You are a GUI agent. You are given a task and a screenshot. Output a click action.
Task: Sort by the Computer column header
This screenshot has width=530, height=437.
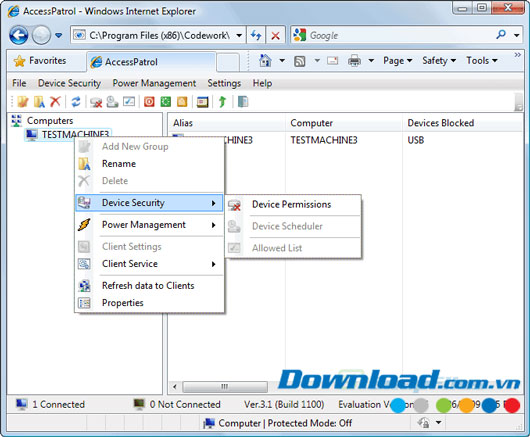coord(344,123)
